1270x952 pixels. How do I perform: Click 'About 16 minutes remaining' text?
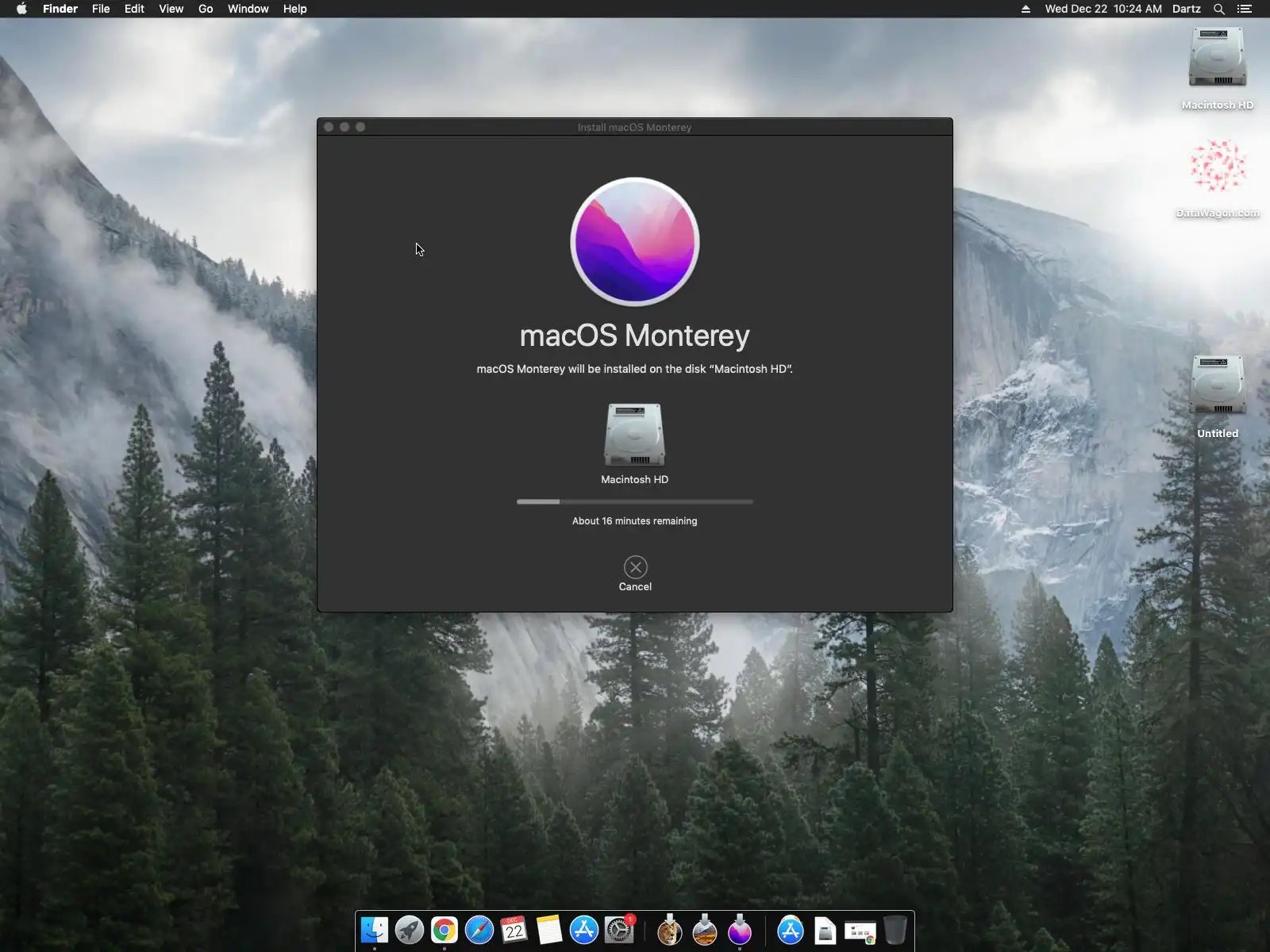[635, 521]
